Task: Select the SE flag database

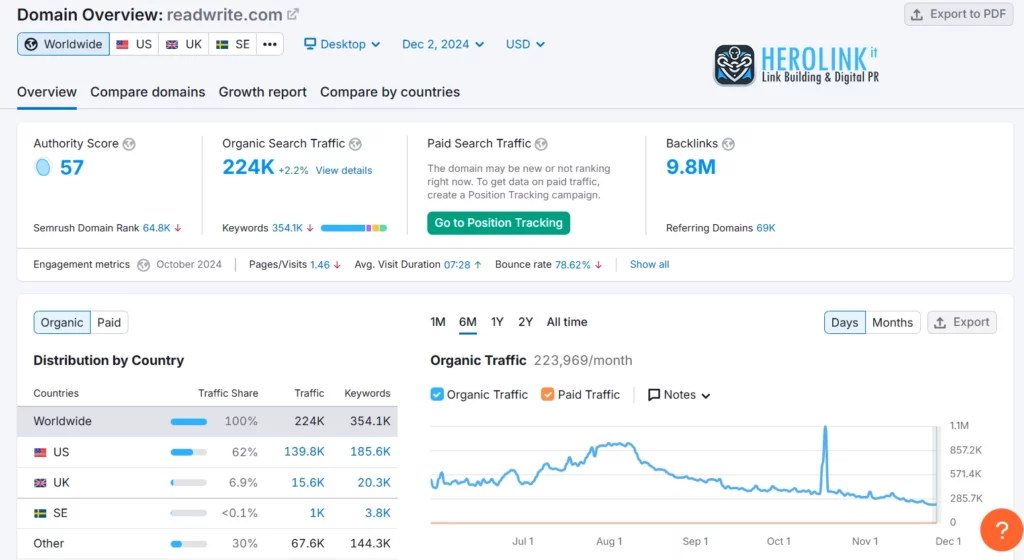Action: click(x=232, y=44)
